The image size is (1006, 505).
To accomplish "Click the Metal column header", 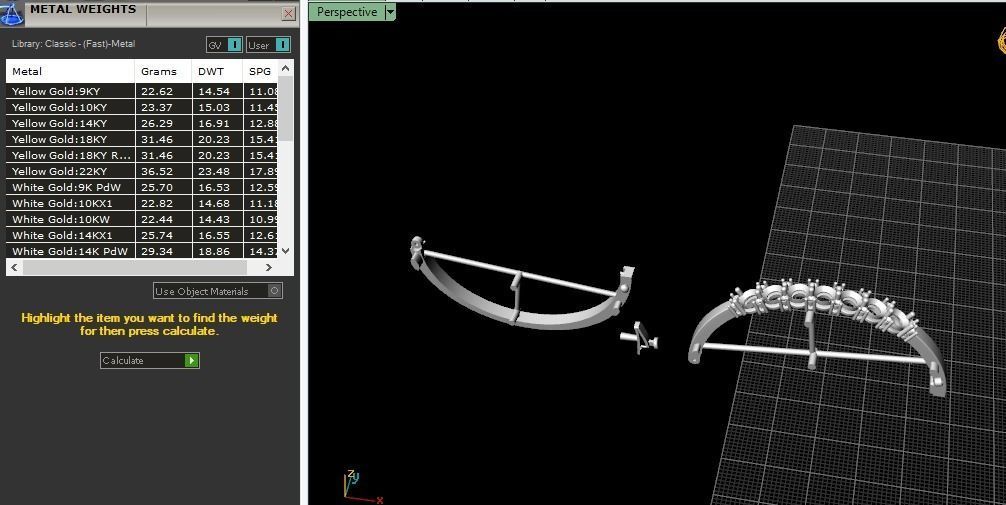I will click(71, 71).
